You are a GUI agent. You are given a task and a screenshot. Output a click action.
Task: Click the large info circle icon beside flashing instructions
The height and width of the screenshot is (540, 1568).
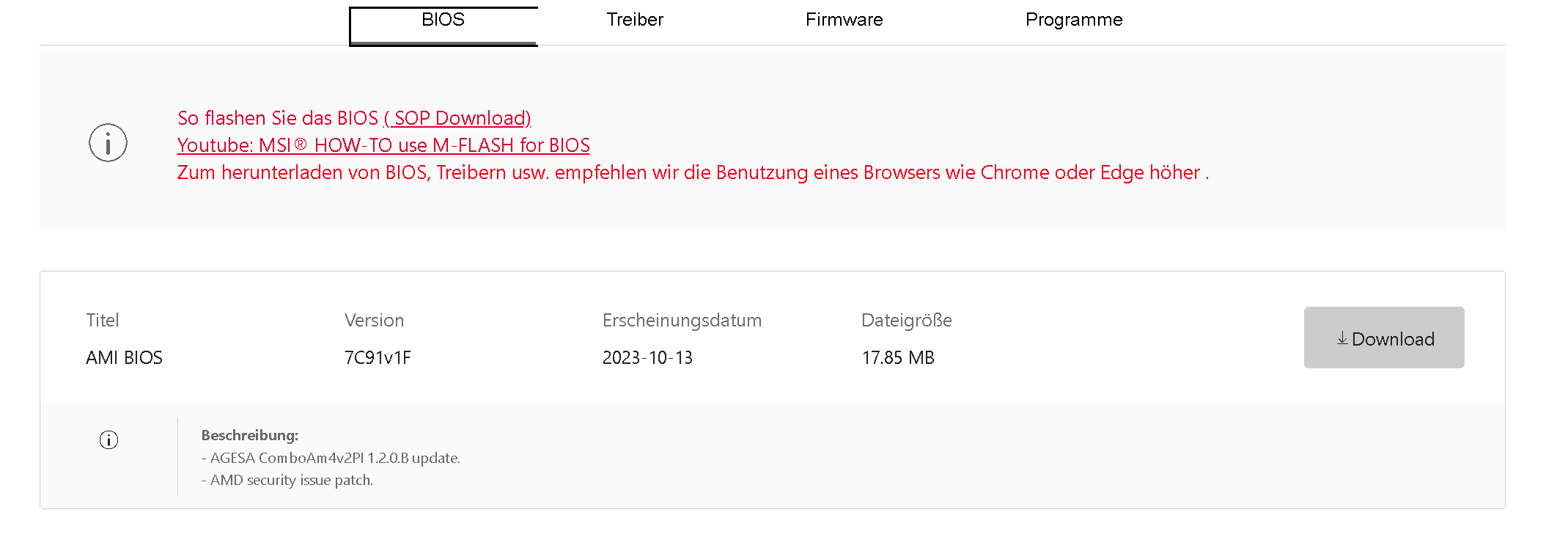tap(108, 142)
